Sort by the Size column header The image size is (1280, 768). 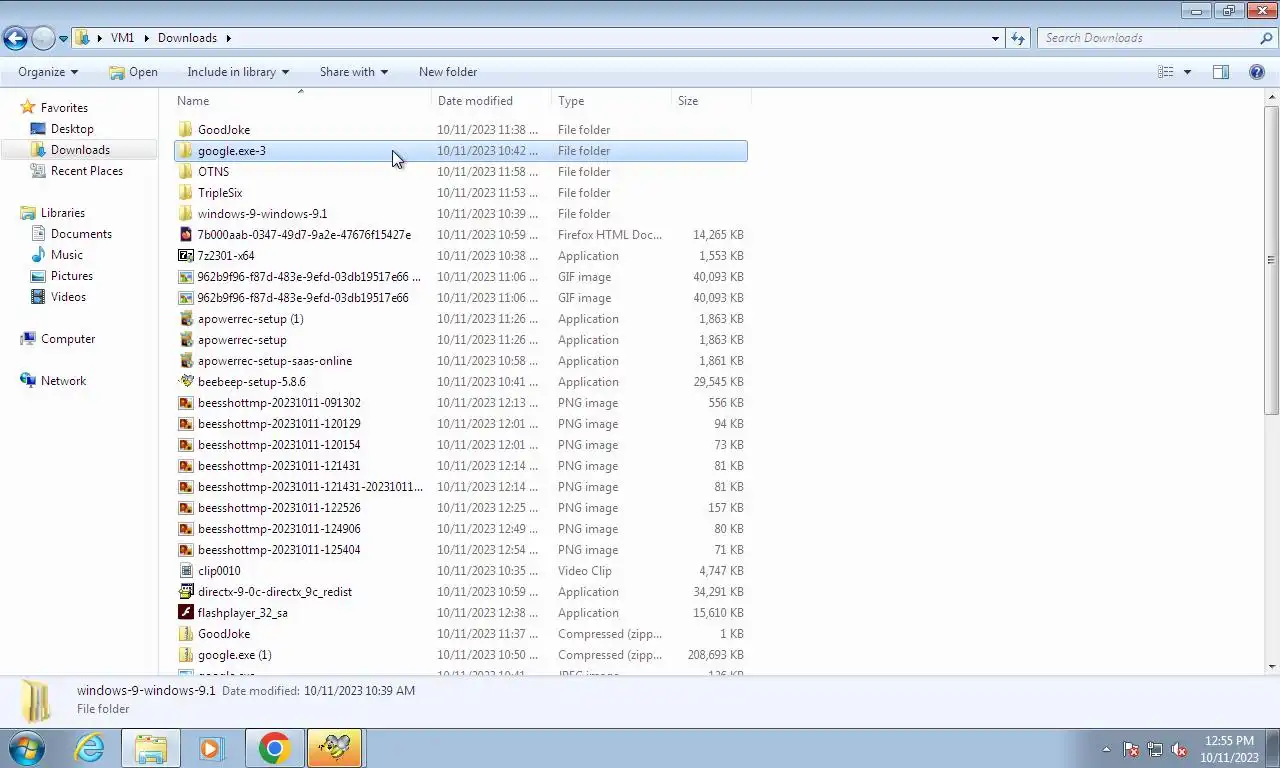tap(711, 101)
